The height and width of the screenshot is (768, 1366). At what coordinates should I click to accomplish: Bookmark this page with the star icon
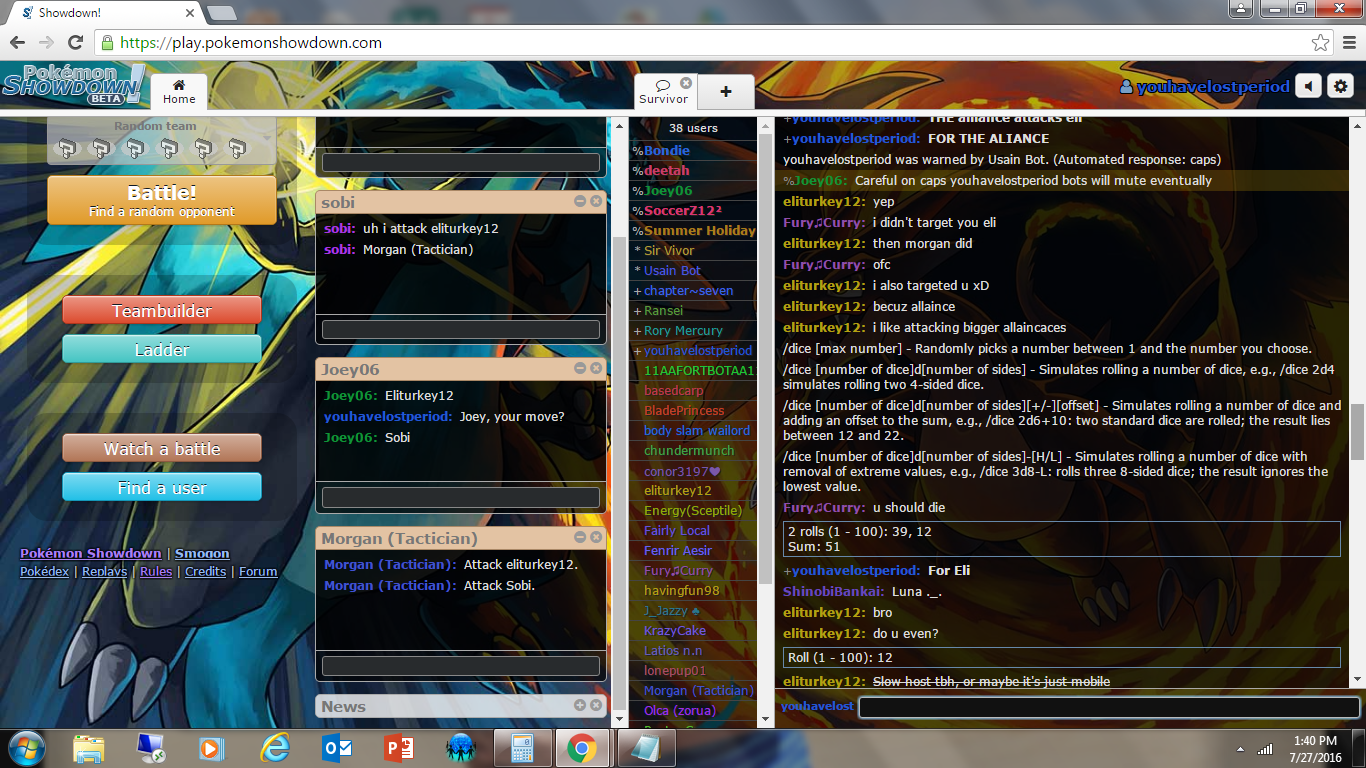click(1321, 43)
